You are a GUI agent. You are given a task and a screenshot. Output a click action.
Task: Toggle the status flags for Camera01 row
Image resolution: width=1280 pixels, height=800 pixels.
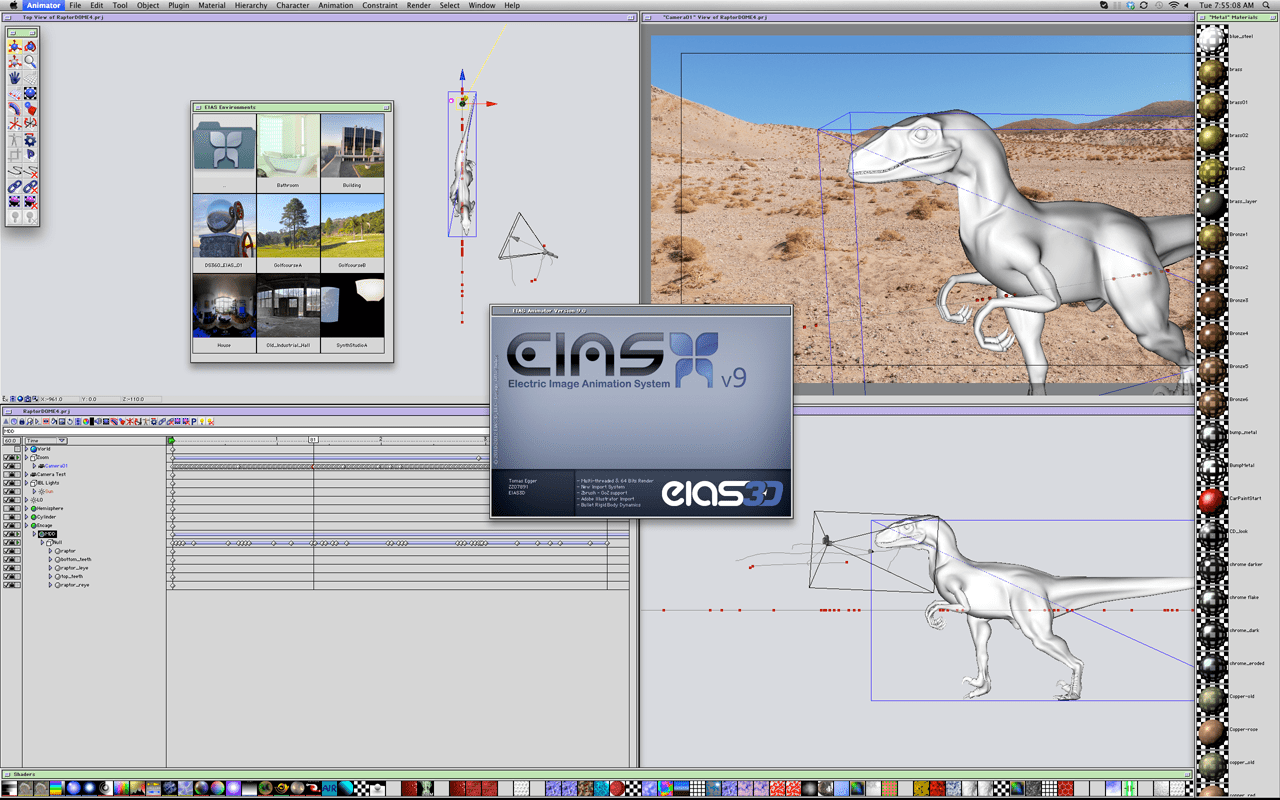click(12, 466)
